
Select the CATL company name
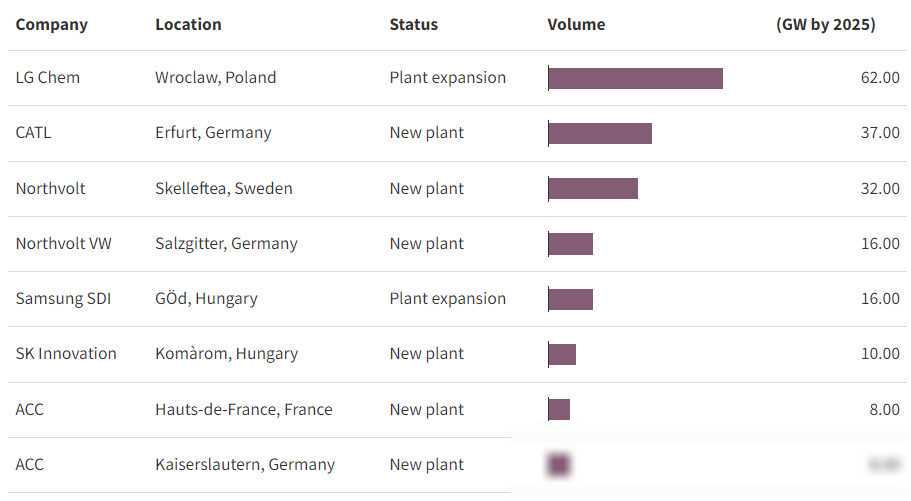33,133
